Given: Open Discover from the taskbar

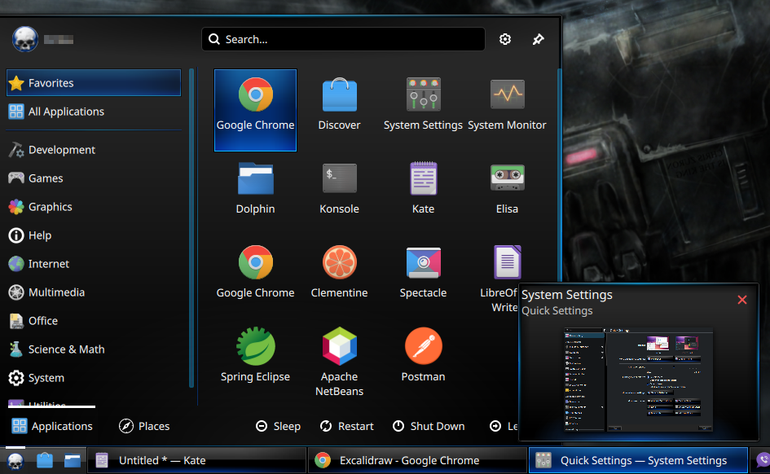Looking at the screenshot, I should pos(44,460).
